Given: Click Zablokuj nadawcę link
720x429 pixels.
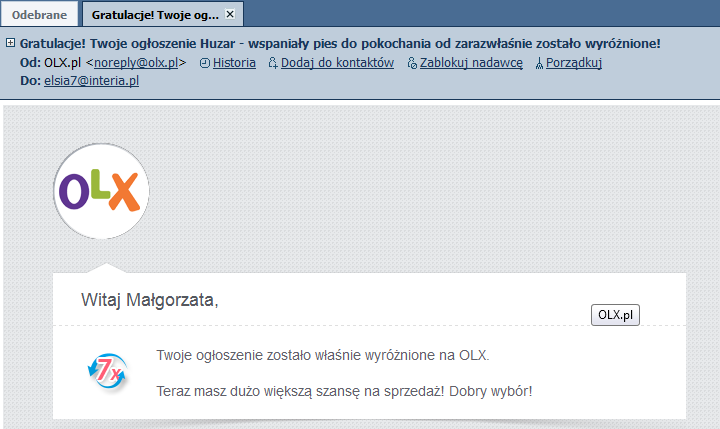Looking at the screenshot, I should coord(471,62).
